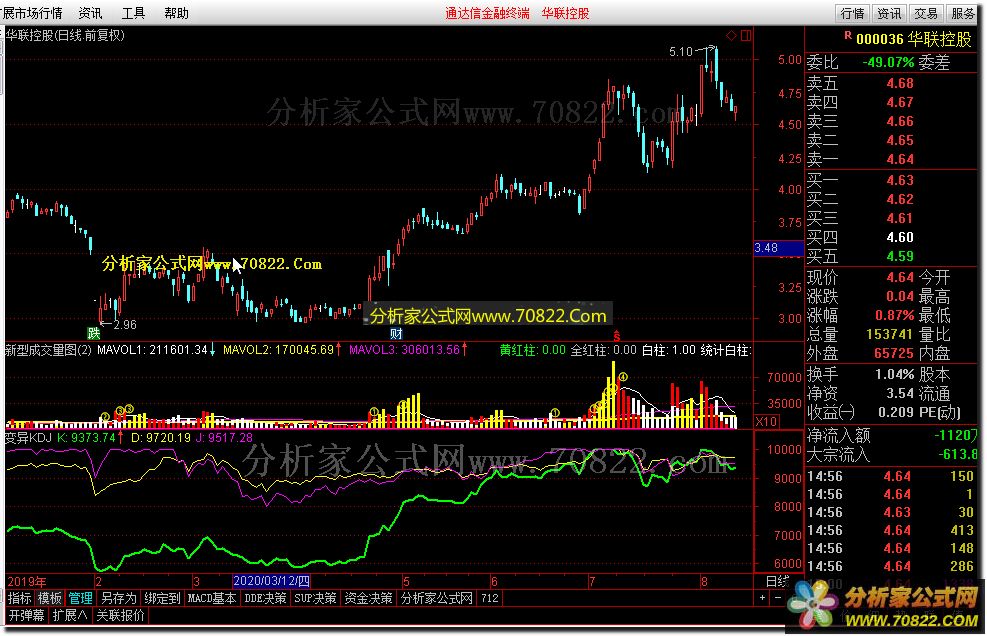987x636 pixels.
Task: Click the 变异KDJ indicator label
Action: [28, 437]
